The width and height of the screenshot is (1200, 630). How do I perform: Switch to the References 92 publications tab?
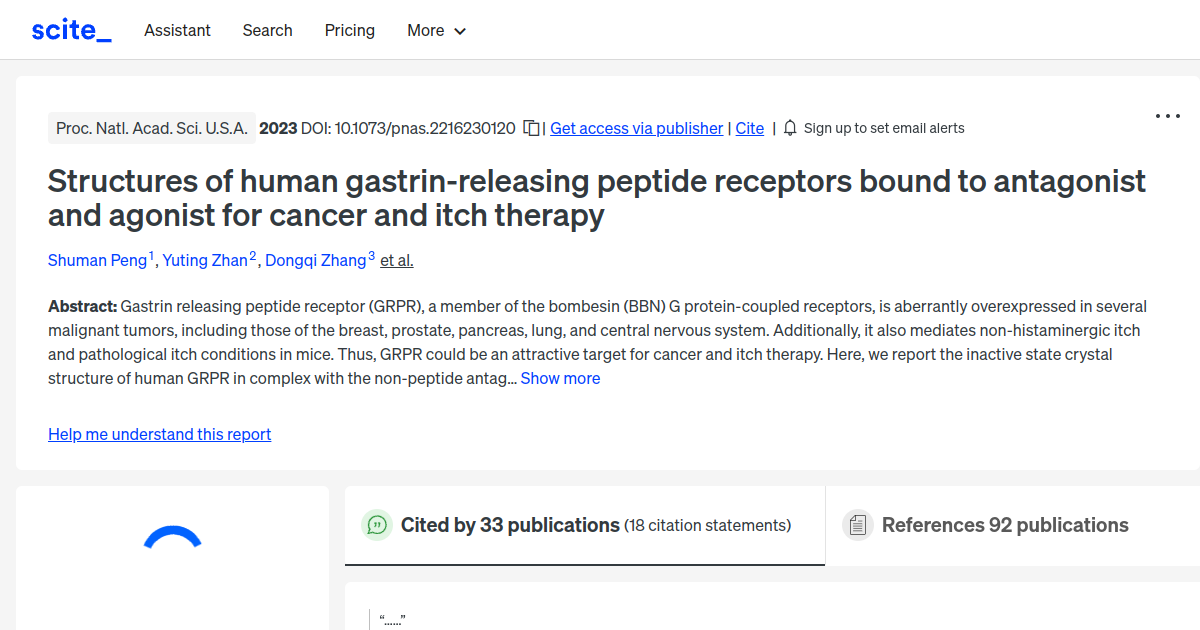[1004, 524]
